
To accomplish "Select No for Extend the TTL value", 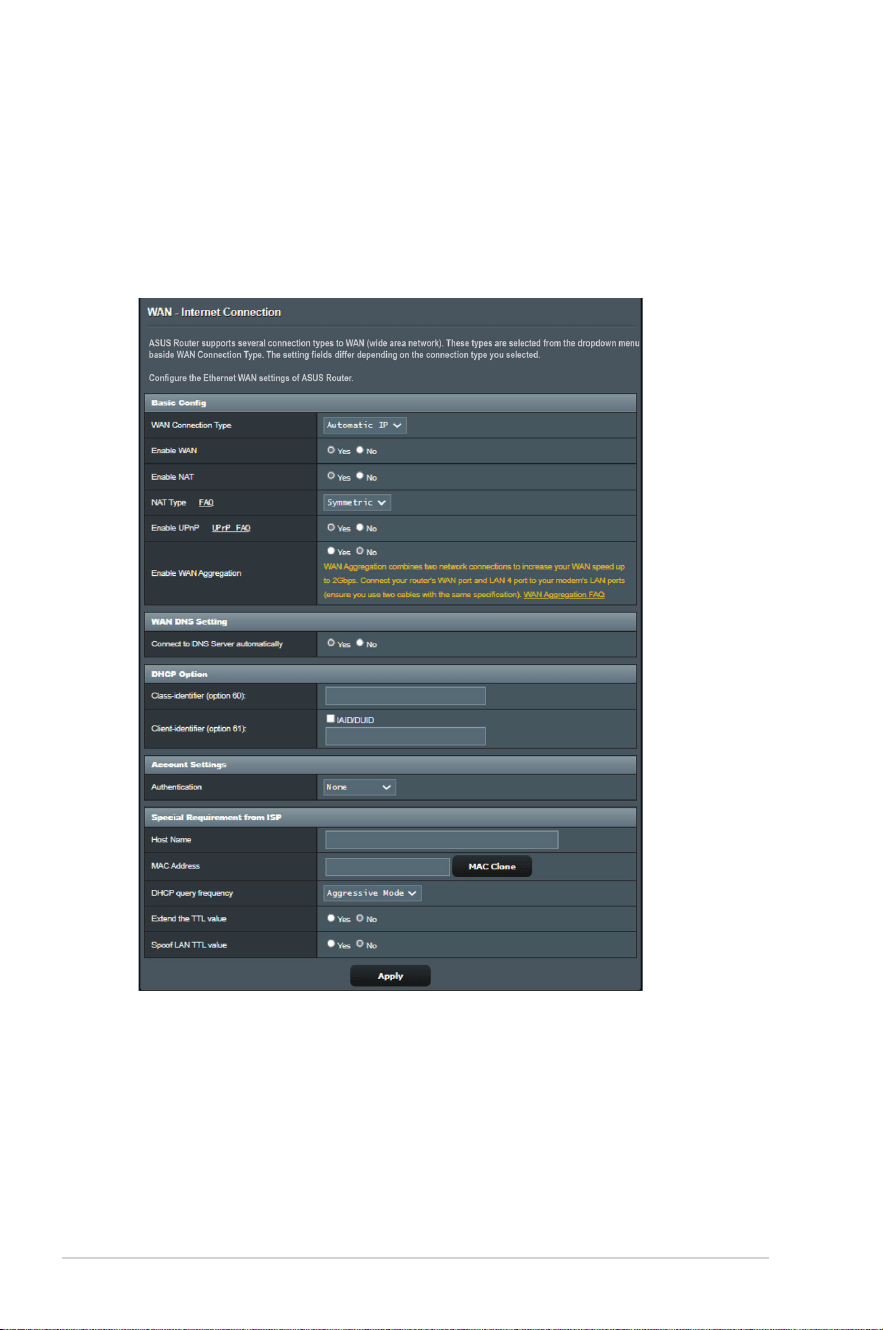I will click(359, 918).
